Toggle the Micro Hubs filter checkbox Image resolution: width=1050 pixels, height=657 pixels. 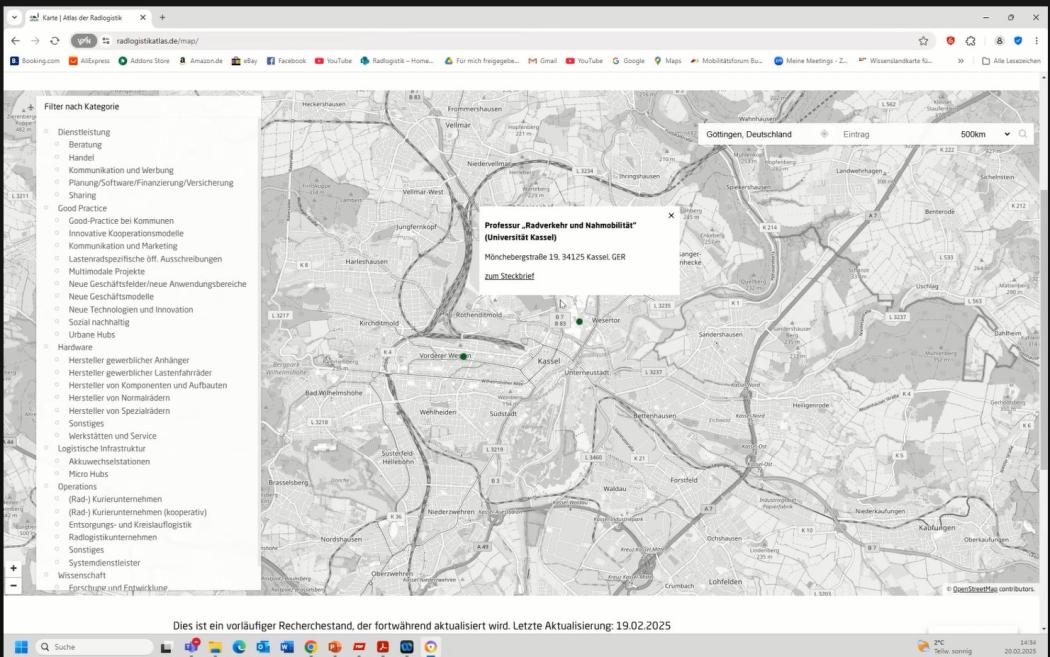(x=57, y=473)
